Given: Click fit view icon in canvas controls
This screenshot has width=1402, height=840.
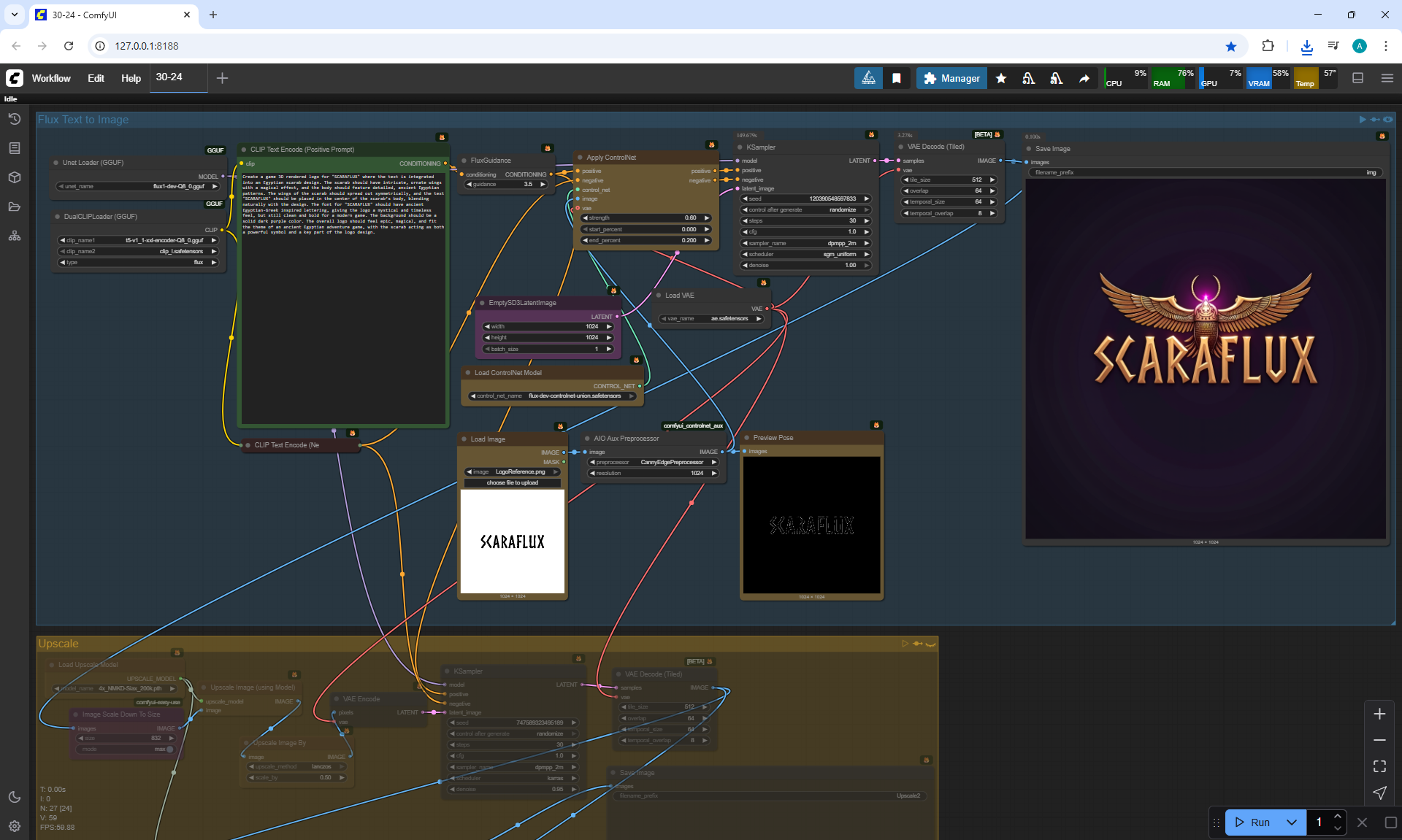Looking at the screenshot, I should tap(1379, 766).
